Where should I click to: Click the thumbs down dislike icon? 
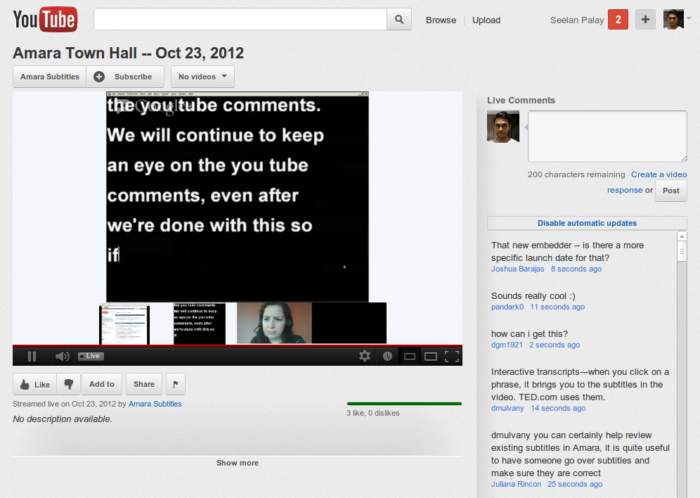[x=69, y=384]
